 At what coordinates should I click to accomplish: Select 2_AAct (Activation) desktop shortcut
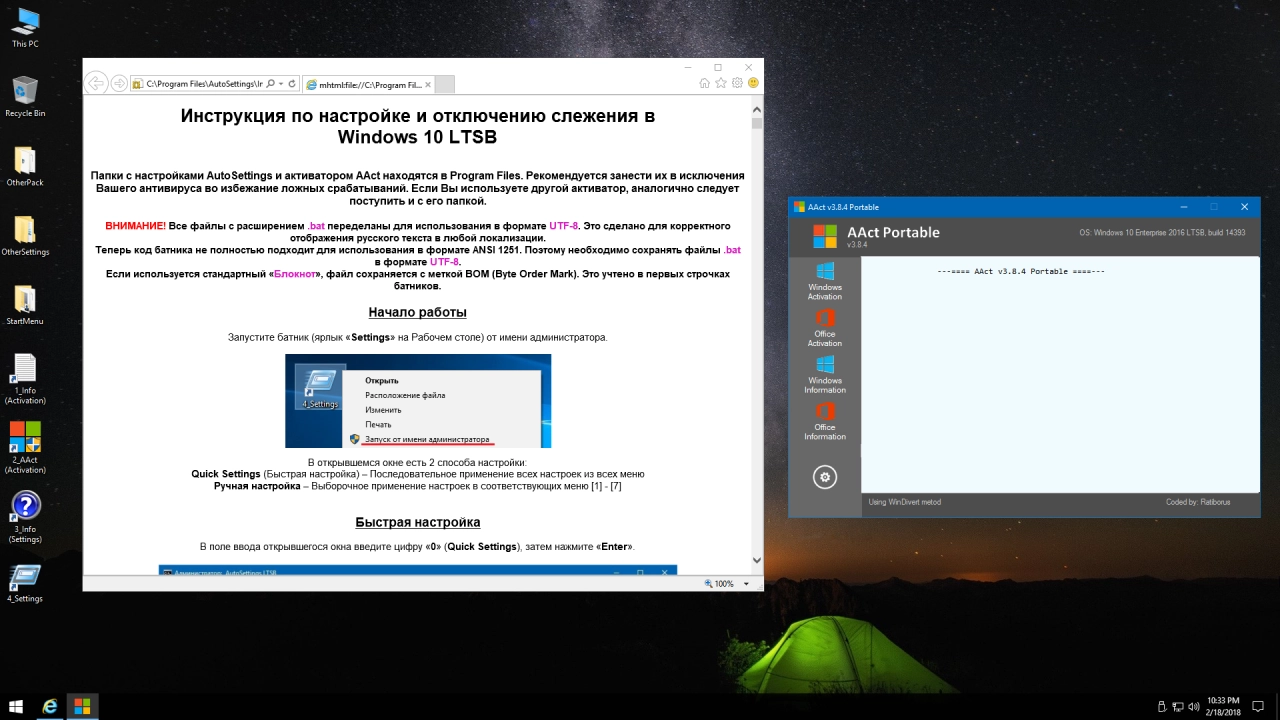[25, 448]
